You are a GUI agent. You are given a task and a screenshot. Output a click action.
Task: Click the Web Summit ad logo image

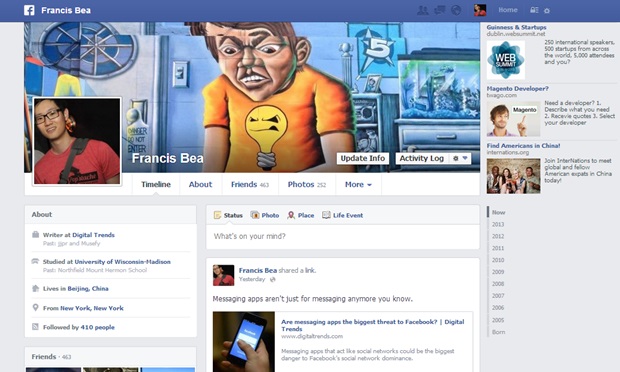tap(506, 60)
